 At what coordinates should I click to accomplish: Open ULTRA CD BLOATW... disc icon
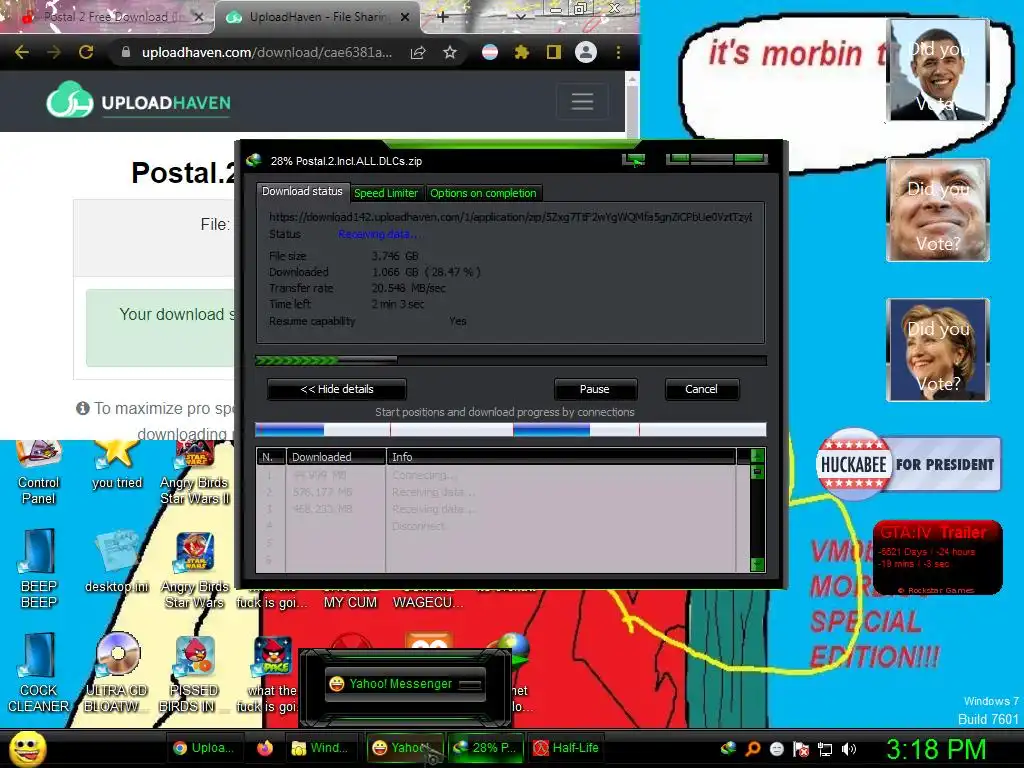[x=117, y=673]
